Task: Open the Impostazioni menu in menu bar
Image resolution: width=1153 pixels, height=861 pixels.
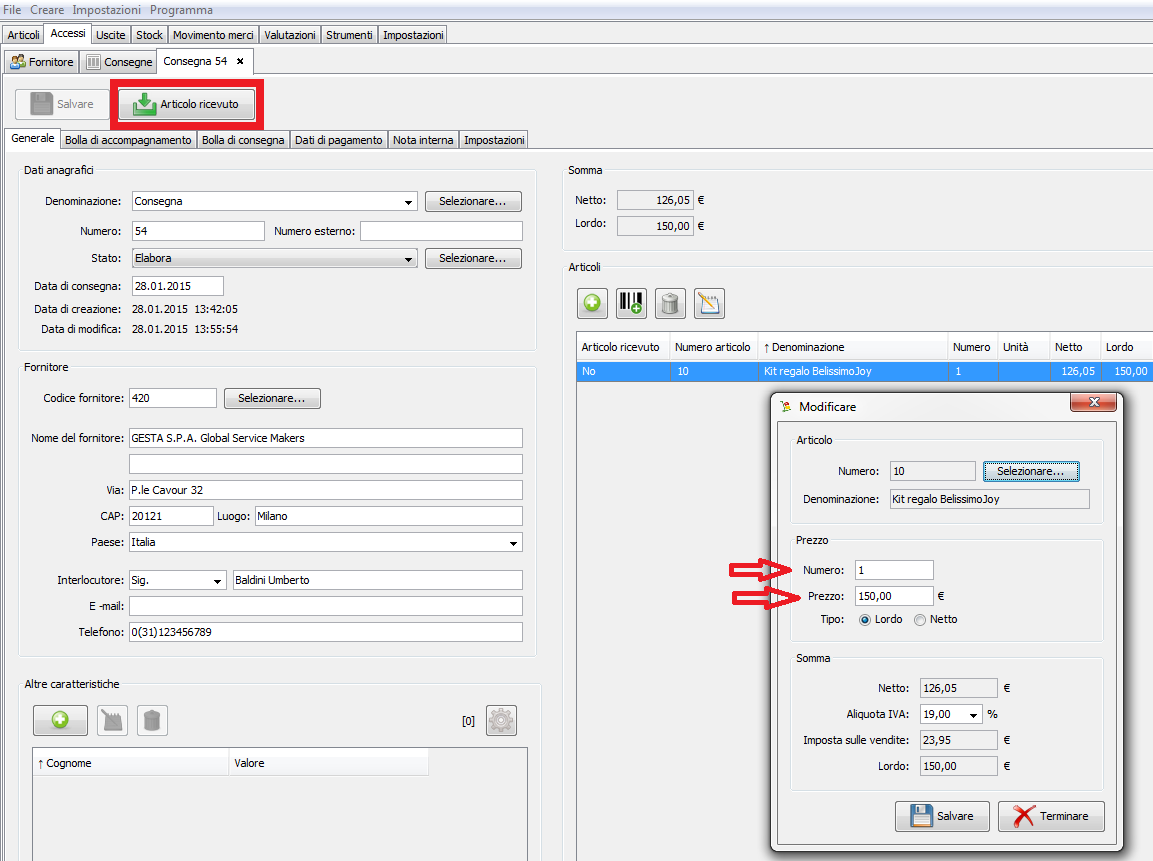Action: pyautogui.click(x=106, y=9)
